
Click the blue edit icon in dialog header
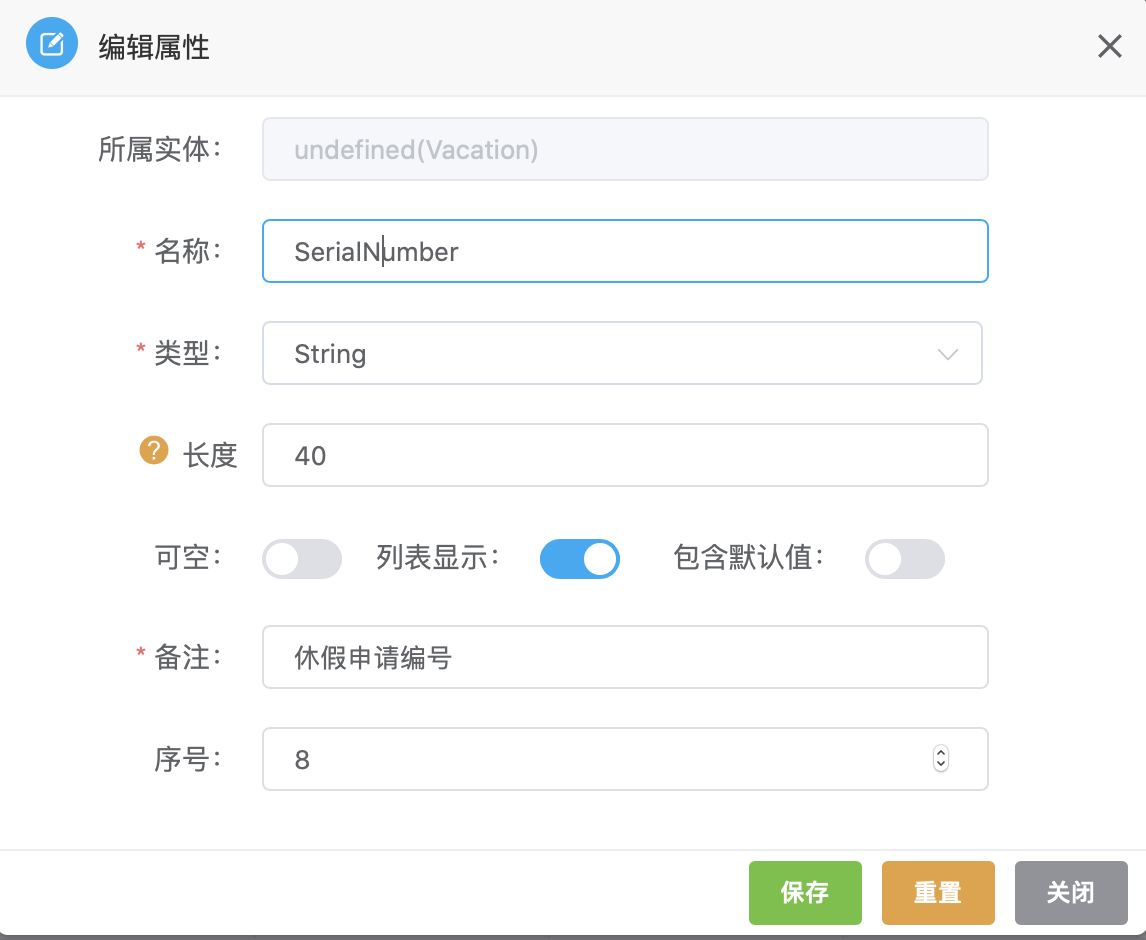(x=51, y=45)
